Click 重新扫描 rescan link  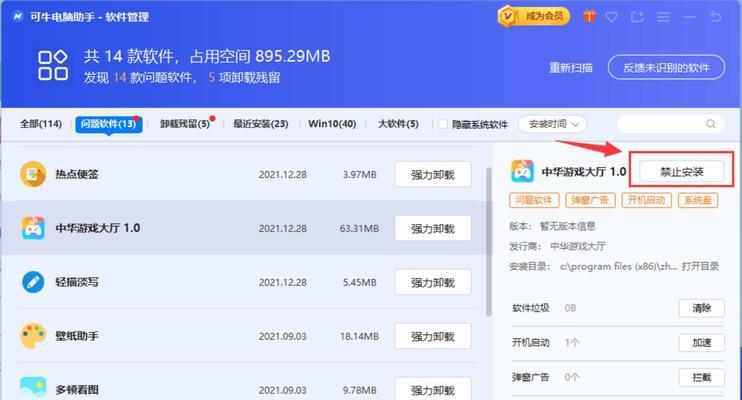click(571, 68)
